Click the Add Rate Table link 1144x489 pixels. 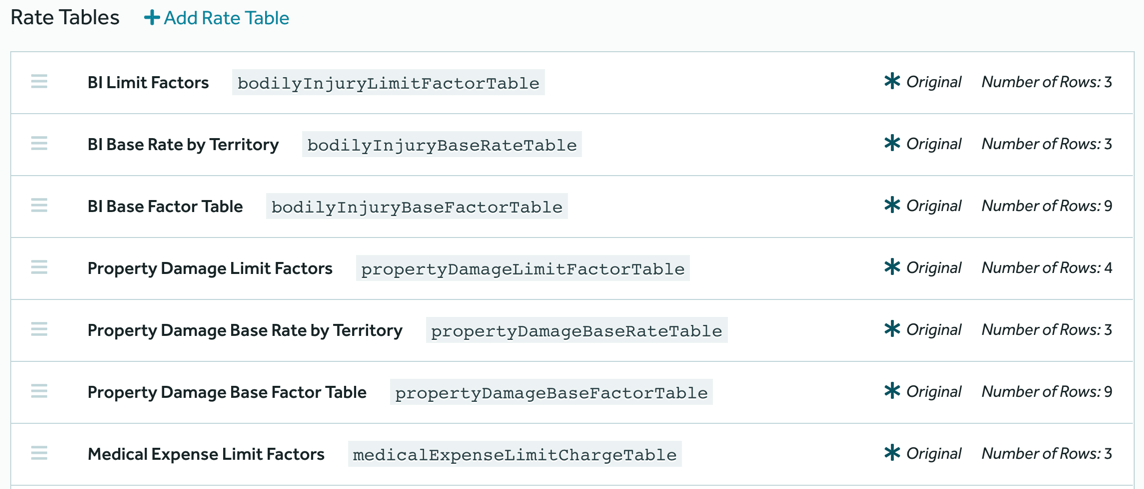coord(226,18)
